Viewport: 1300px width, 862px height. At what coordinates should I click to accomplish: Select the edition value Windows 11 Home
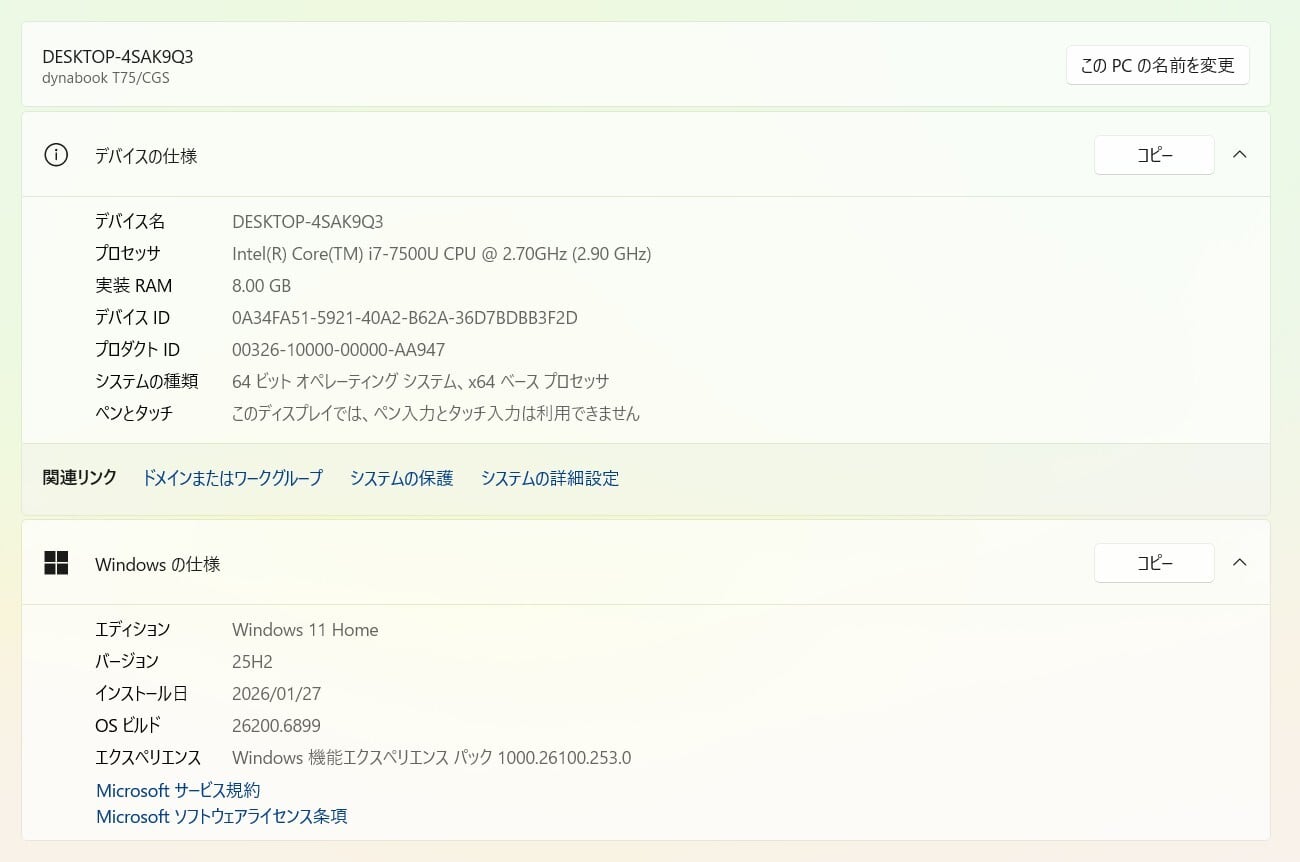305,629
